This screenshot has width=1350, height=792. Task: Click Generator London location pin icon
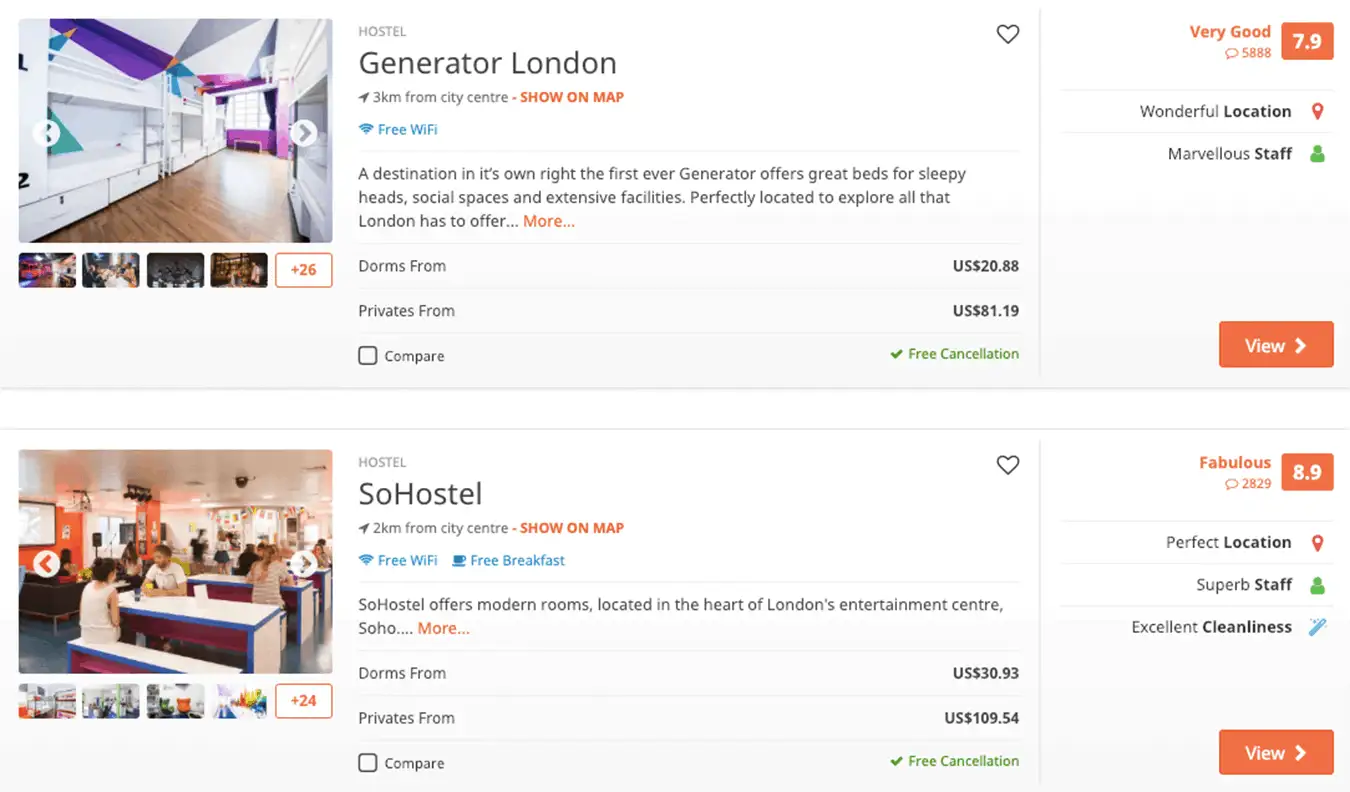point(1317,112)
